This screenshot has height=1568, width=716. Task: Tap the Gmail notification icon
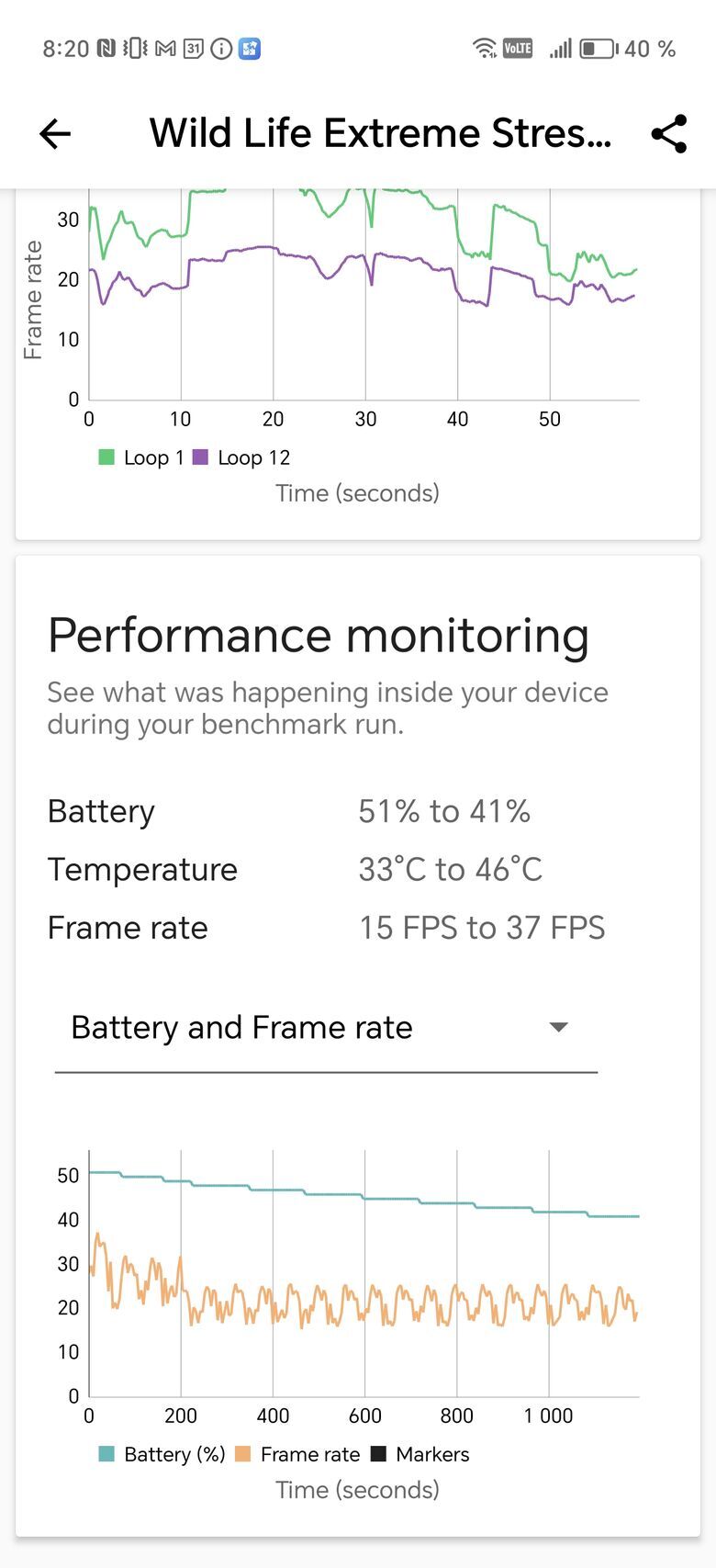tap(165, 49)
